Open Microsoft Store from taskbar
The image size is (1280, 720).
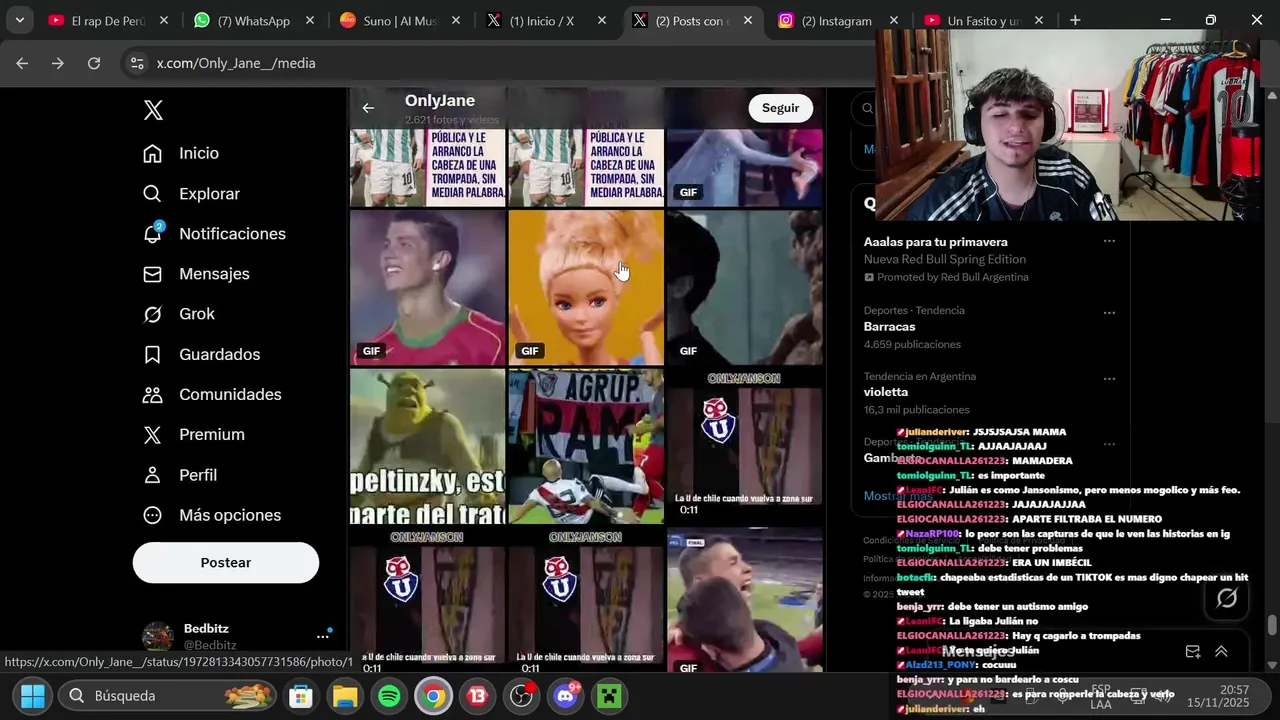301,696
